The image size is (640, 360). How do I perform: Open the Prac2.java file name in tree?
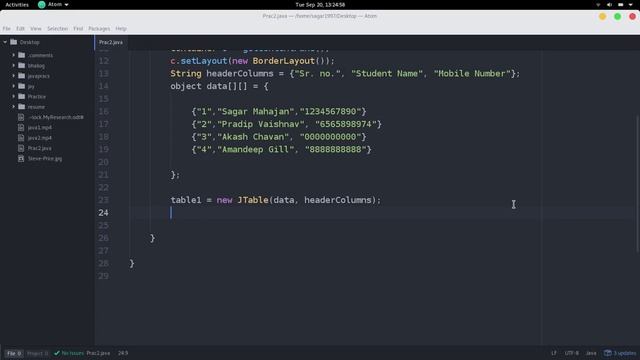click(x=40, y=148)
